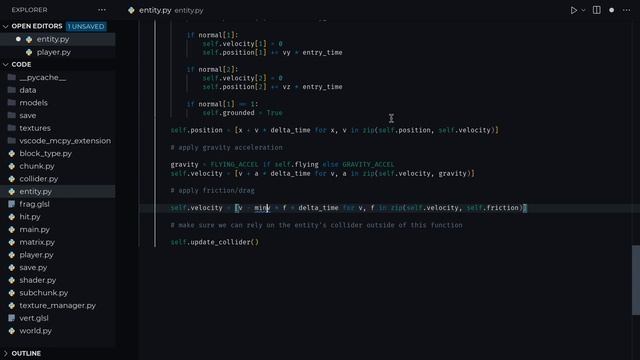The height and width of the screenshot is (360, 640).
Task: Open texture_manager.py file
Action: [58, 305]
